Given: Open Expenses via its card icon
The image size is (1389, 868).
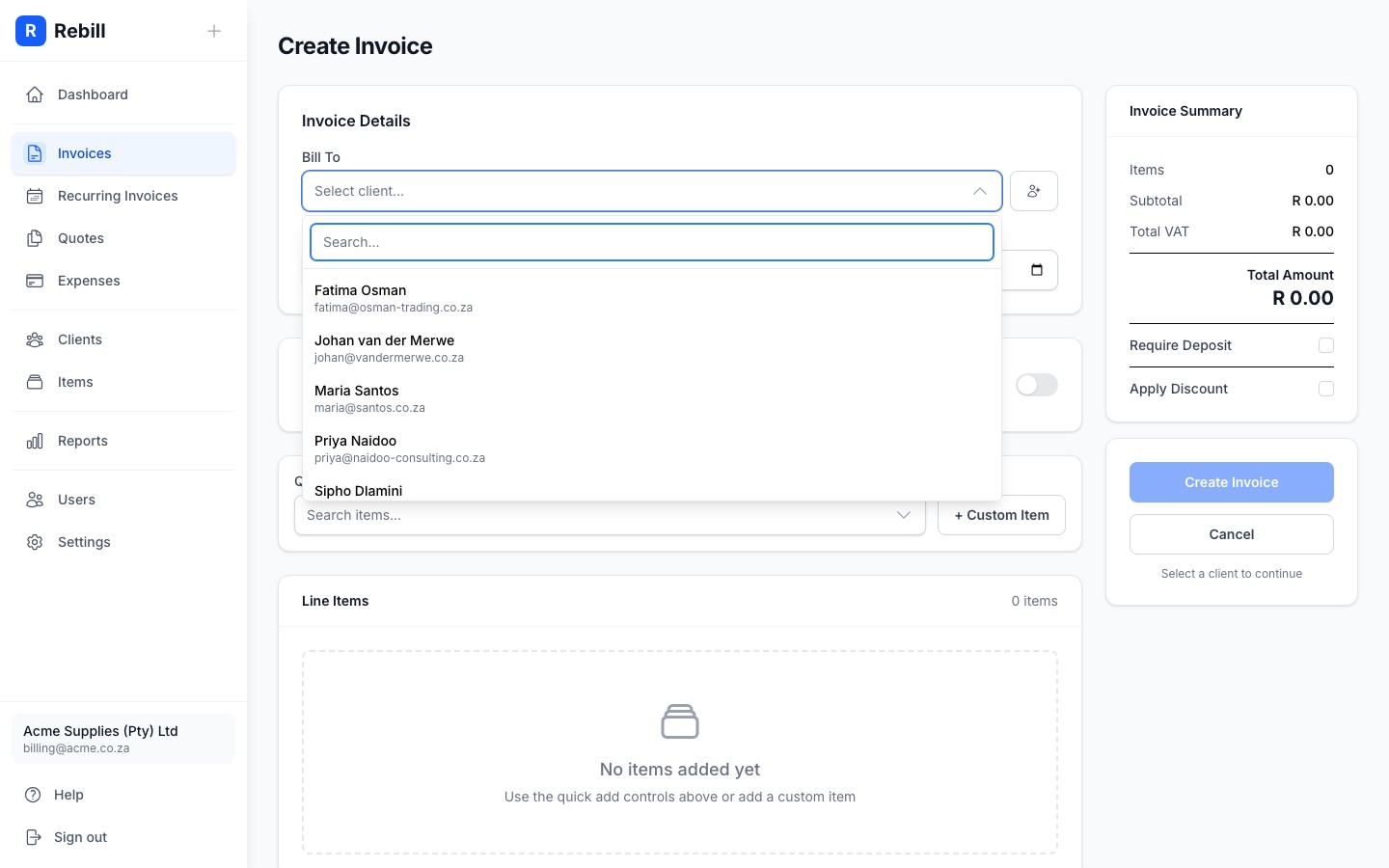Looking at the screenshot, I should pyautogui.click(x=35, y=281).
